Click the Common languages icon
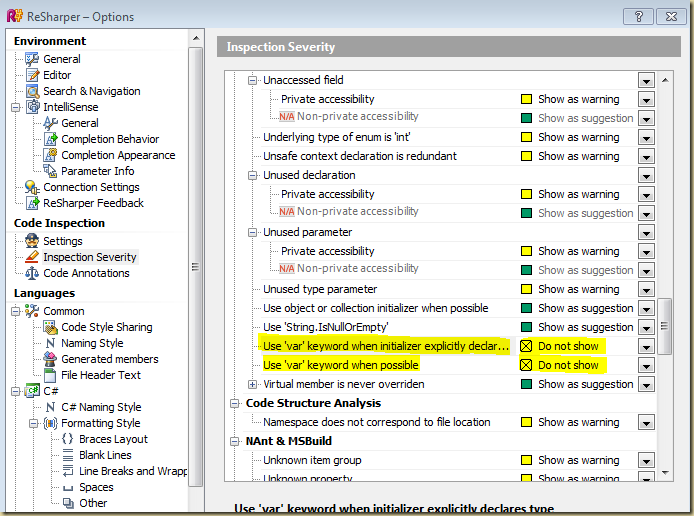Viewport: 694px width, 516px height. click(32, 311)
